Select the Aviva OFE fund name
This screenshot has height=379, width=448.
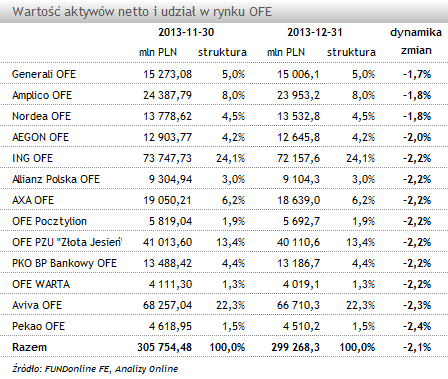coord(37,305)
